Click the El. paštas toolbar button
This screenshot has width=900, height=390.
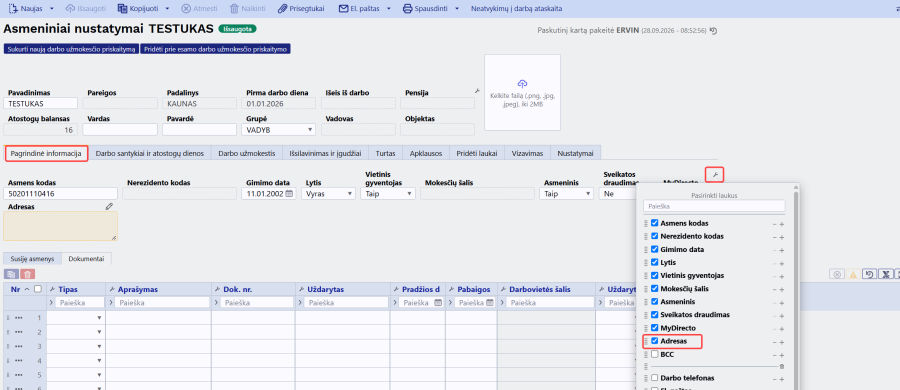point(359,9)
